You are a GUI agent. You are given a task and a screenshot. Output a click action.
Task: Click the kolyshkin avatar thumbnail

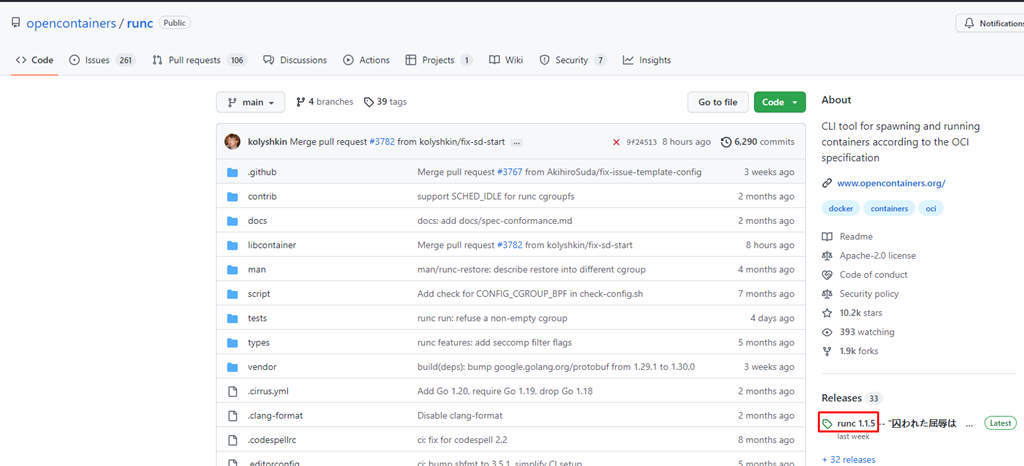click(232, 142)
